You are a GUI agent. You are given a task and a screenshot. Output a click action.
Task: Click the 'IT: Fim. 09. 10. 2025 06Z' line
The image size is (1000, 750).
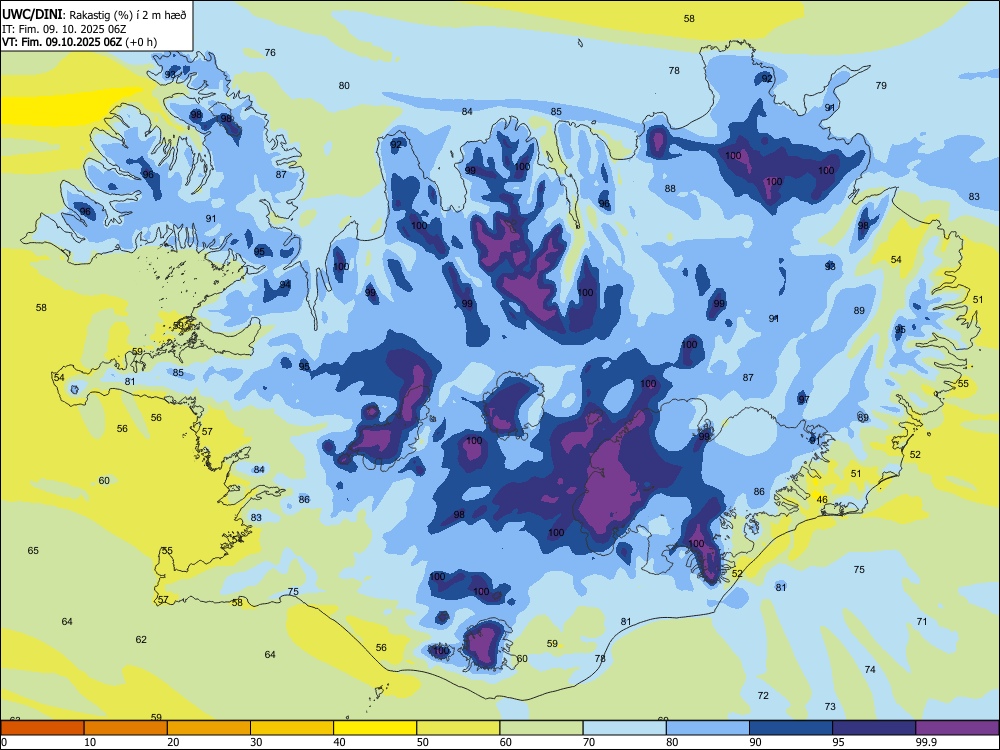(x=62, y=29)
